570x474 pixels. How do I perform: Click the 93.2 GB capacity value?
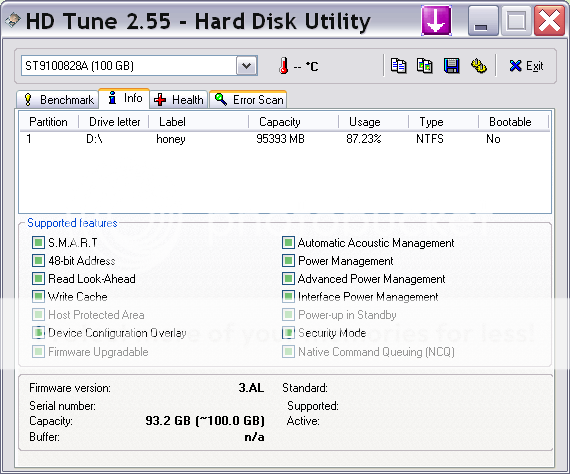point(205,421)
